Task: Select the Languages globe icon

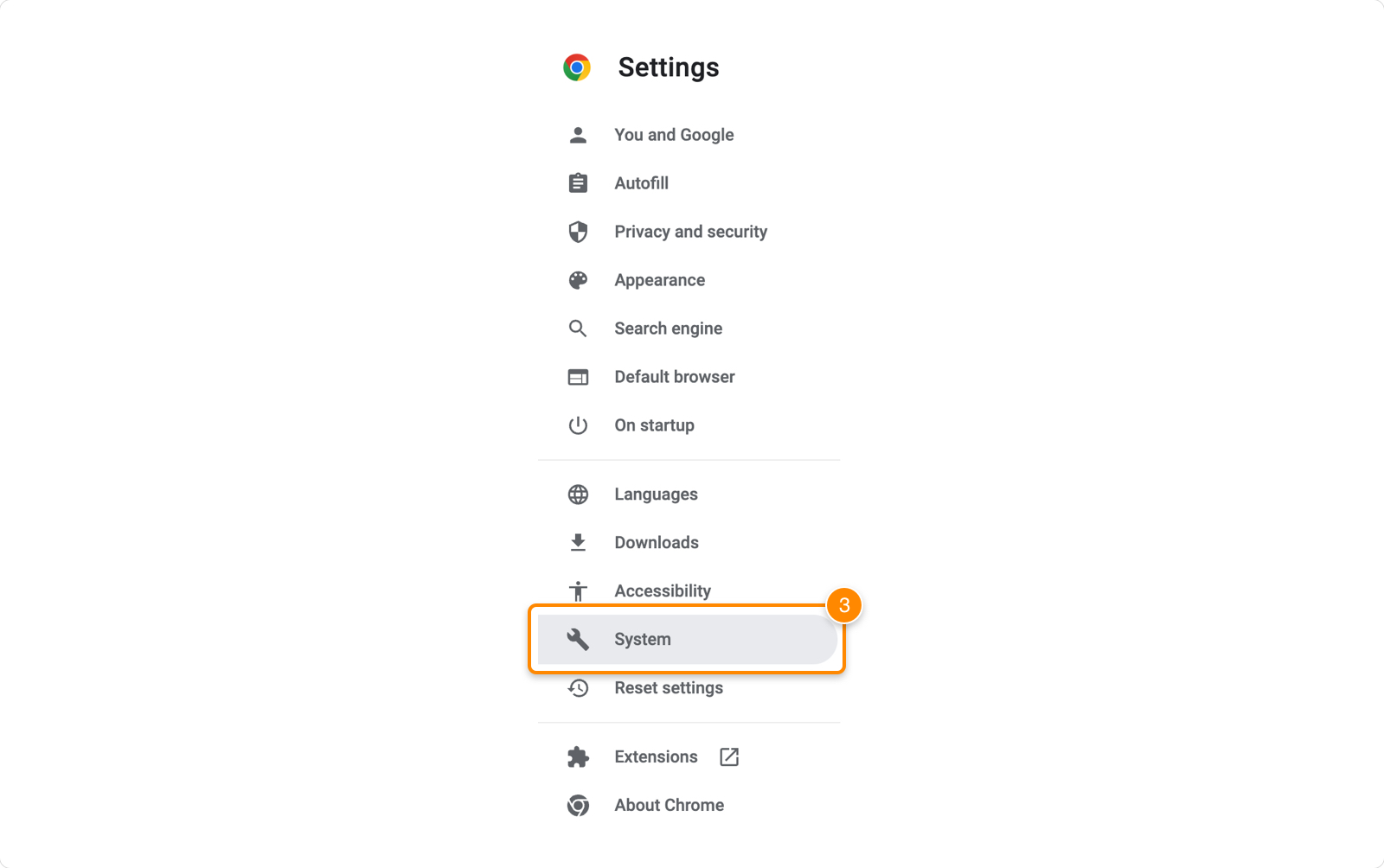Action: pyautogui.click(x=577, y=494)
